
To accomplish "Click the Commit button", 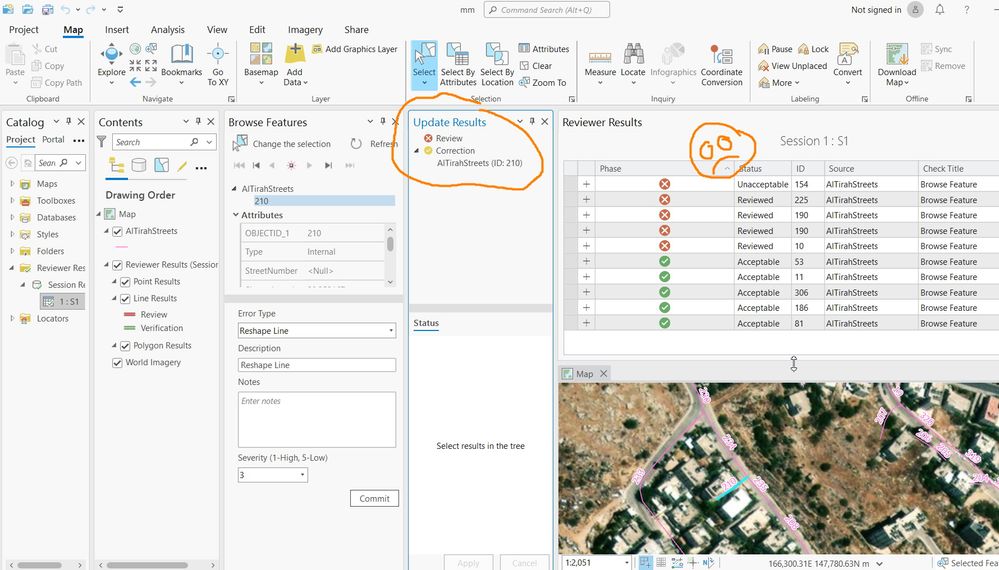I will pos(374,499).
